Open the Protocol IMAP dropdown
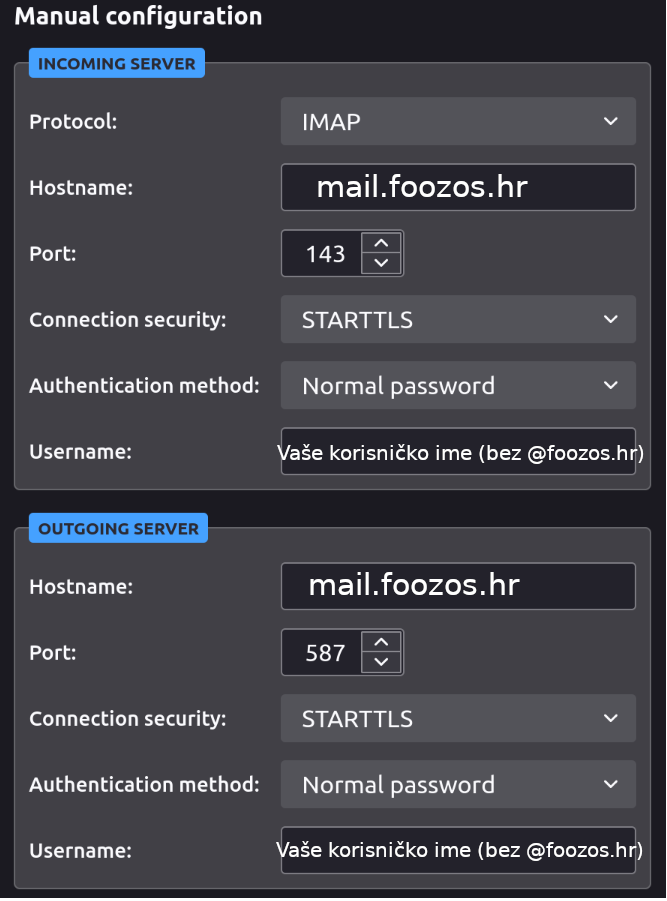Screen dimensions: 667x901 458,121
